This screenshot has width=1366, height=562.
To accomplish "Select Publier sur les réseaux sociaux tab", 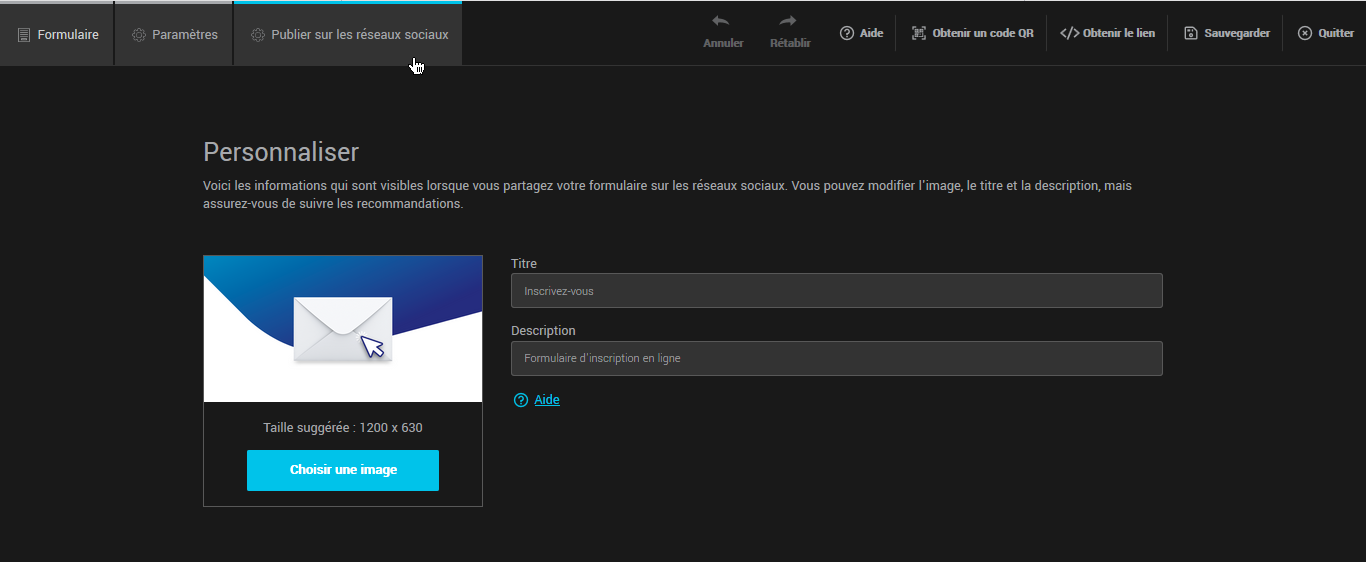I will tap(348, 35).
